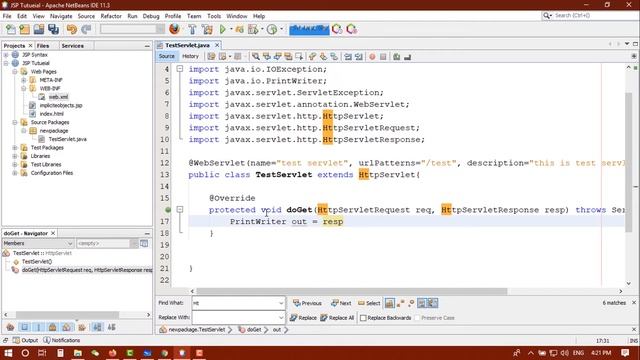Click the Previous find button
The height and width of the screenshot is (360, 640).
pyautogui.click(x=307, y=303)
